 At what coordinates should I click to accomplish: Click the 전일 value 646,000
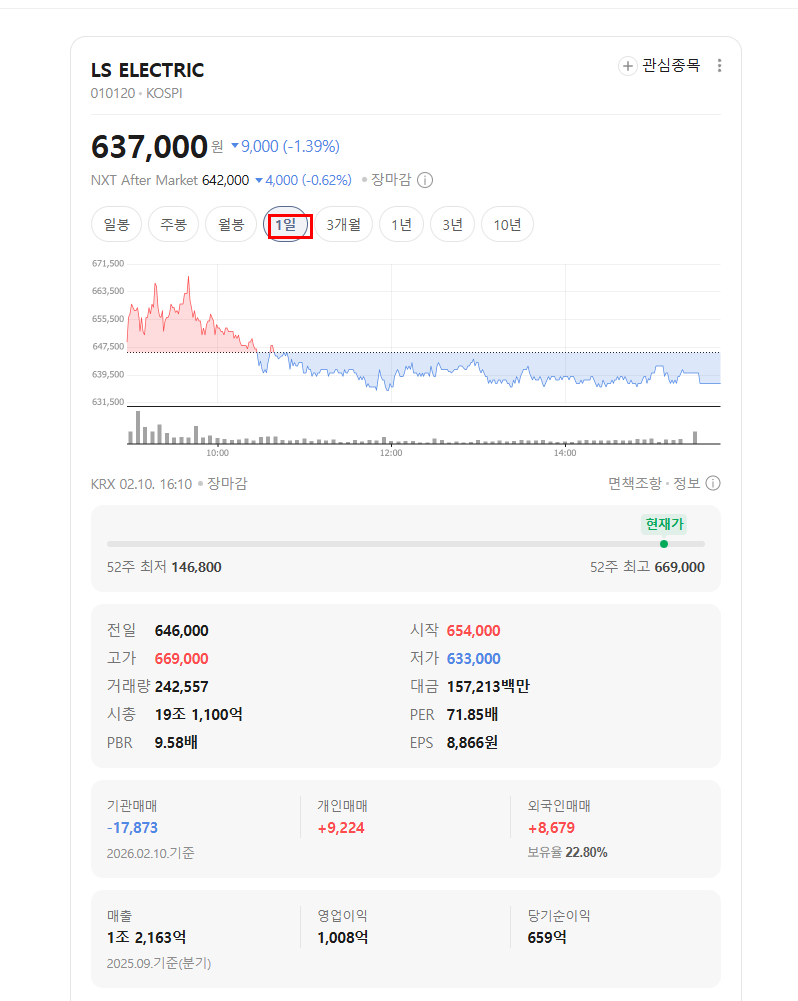click(x=182, y=631)
